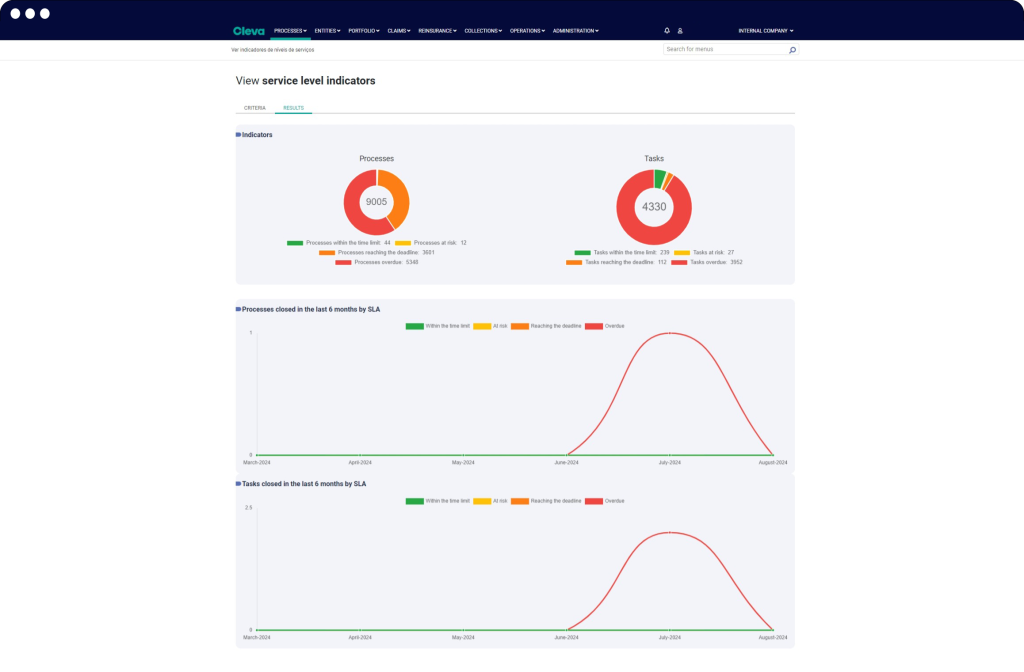Switch to the Criteria tab

point(255,108)
